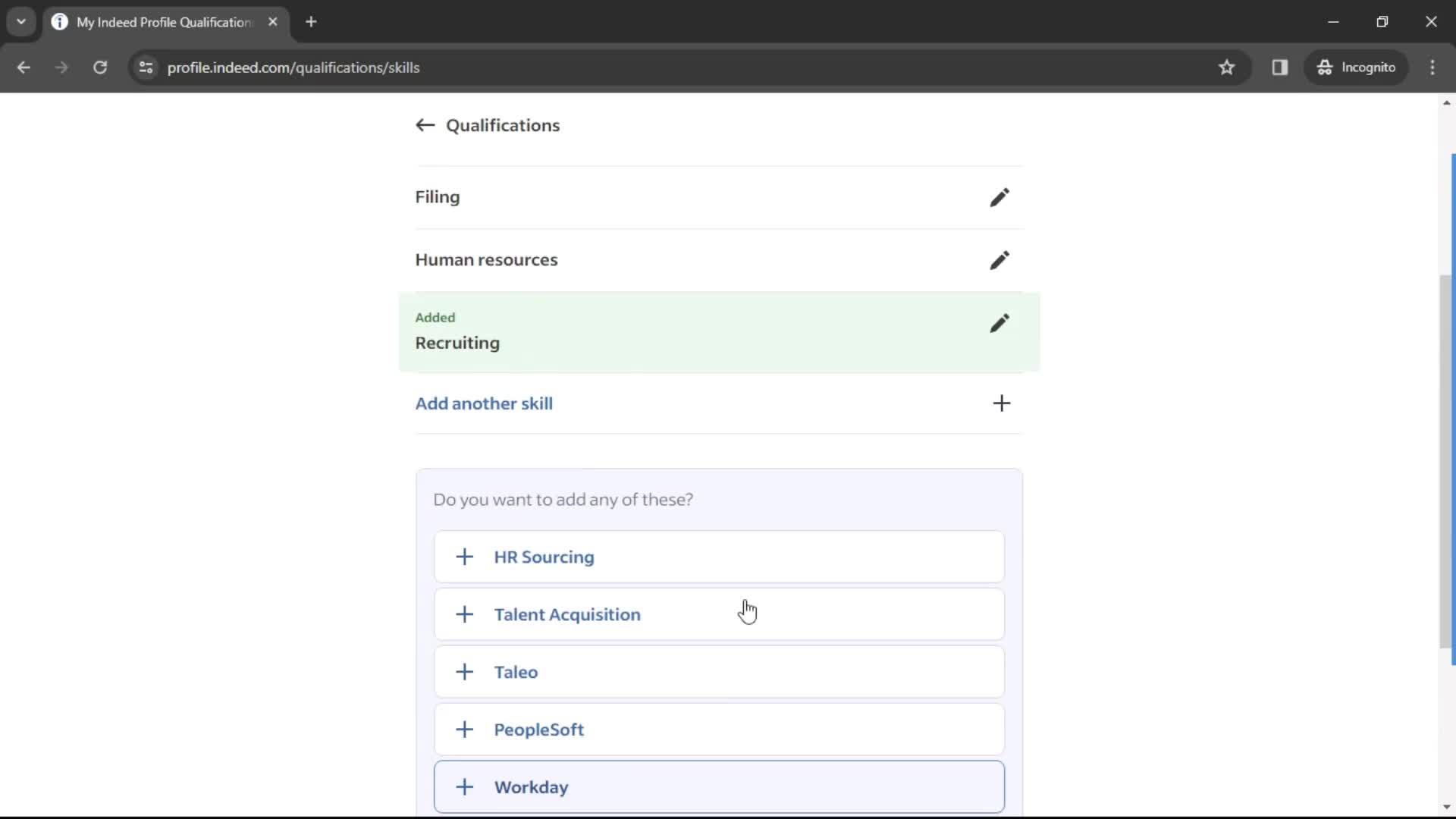Open Chrome three-dot menu
Viewport: 1456px width, 819px height.
(1432, 67)
